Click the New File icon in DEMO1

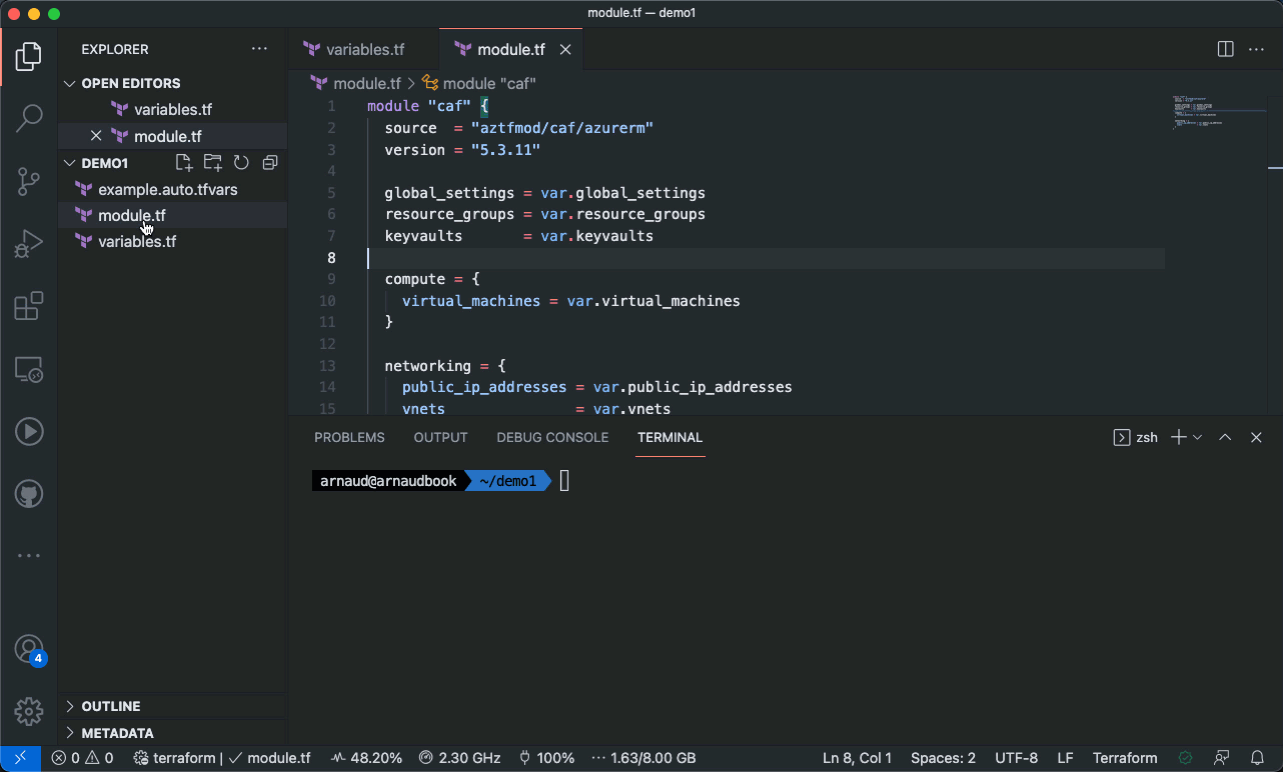coord(183,163)
